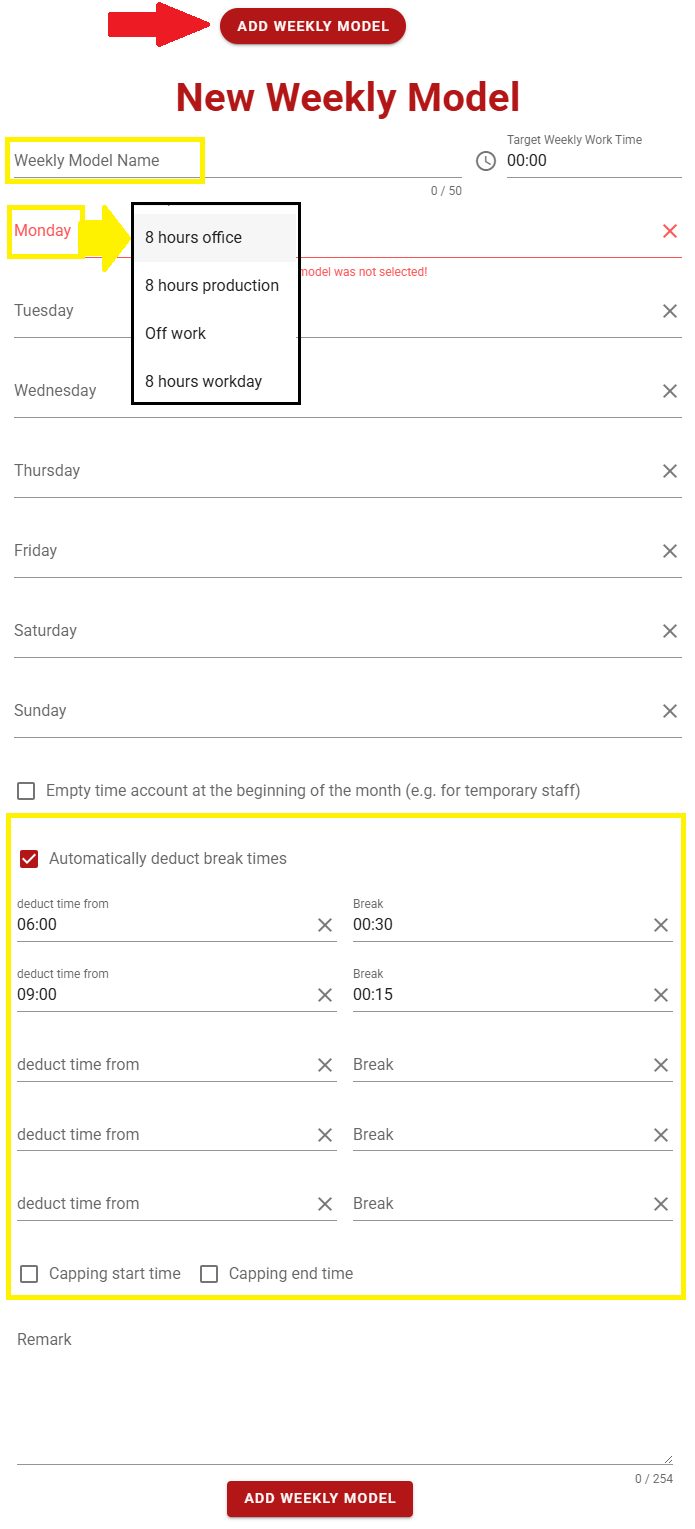Uncheck Automatically deduct break times
Viewport: 695px width, 1529px height.
[29, 859]
